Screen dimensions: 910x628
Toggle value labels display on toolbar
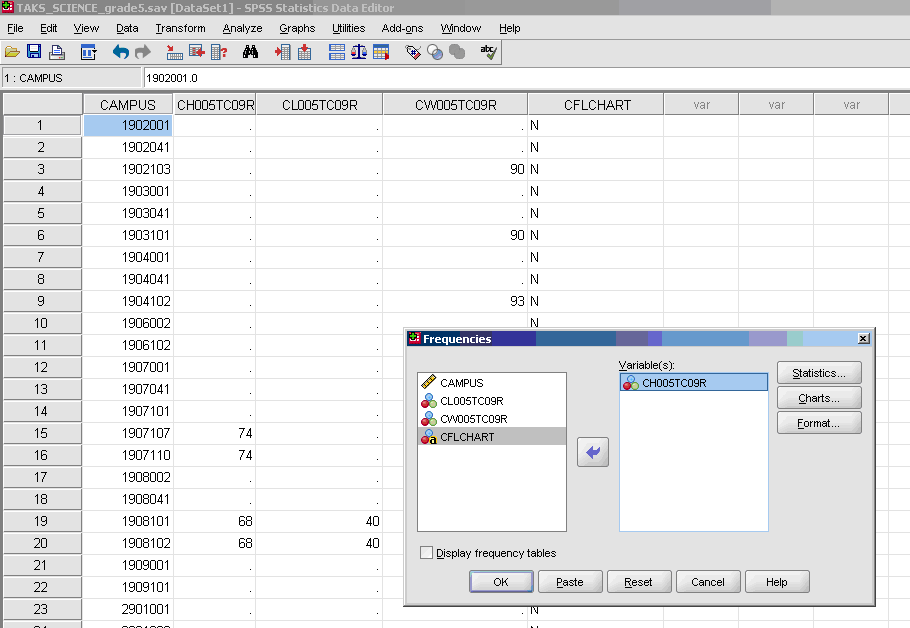tap(414, 52)
